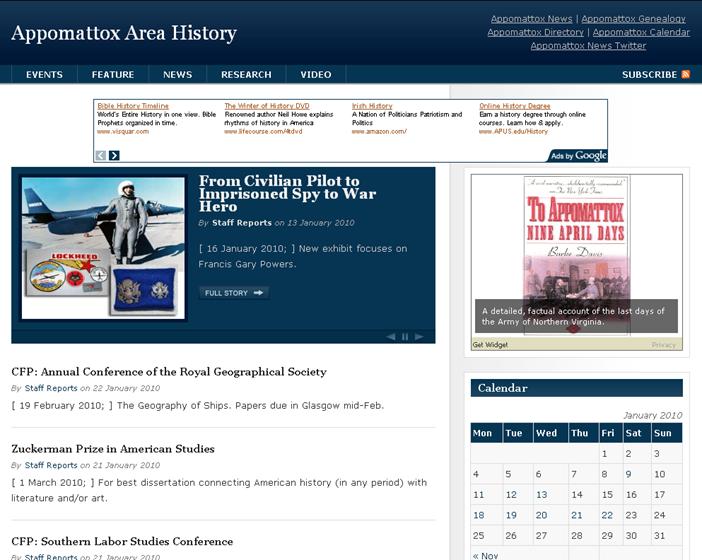Select calendar date 21

(577, 515)
